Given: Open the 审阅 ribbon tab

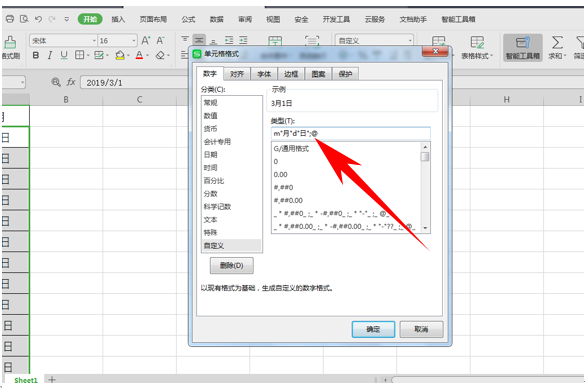Looking at the screenshot, I should coord(245,19).
